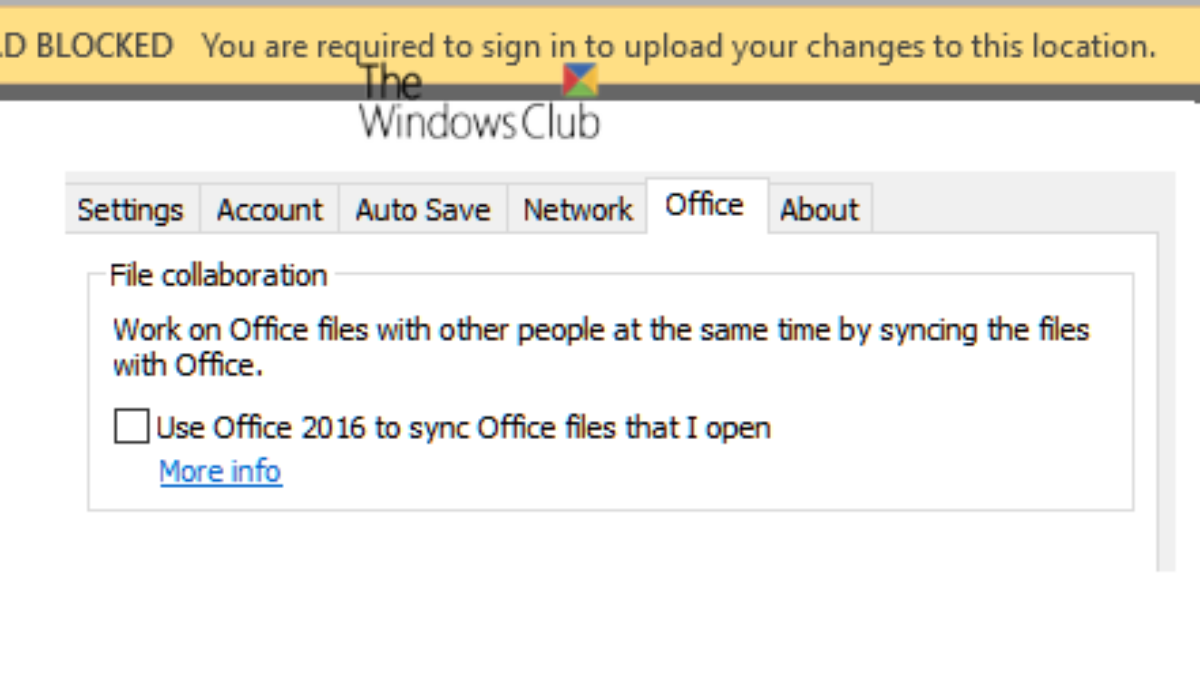
Task: Click the Office tab
Action: click(705, 205)
